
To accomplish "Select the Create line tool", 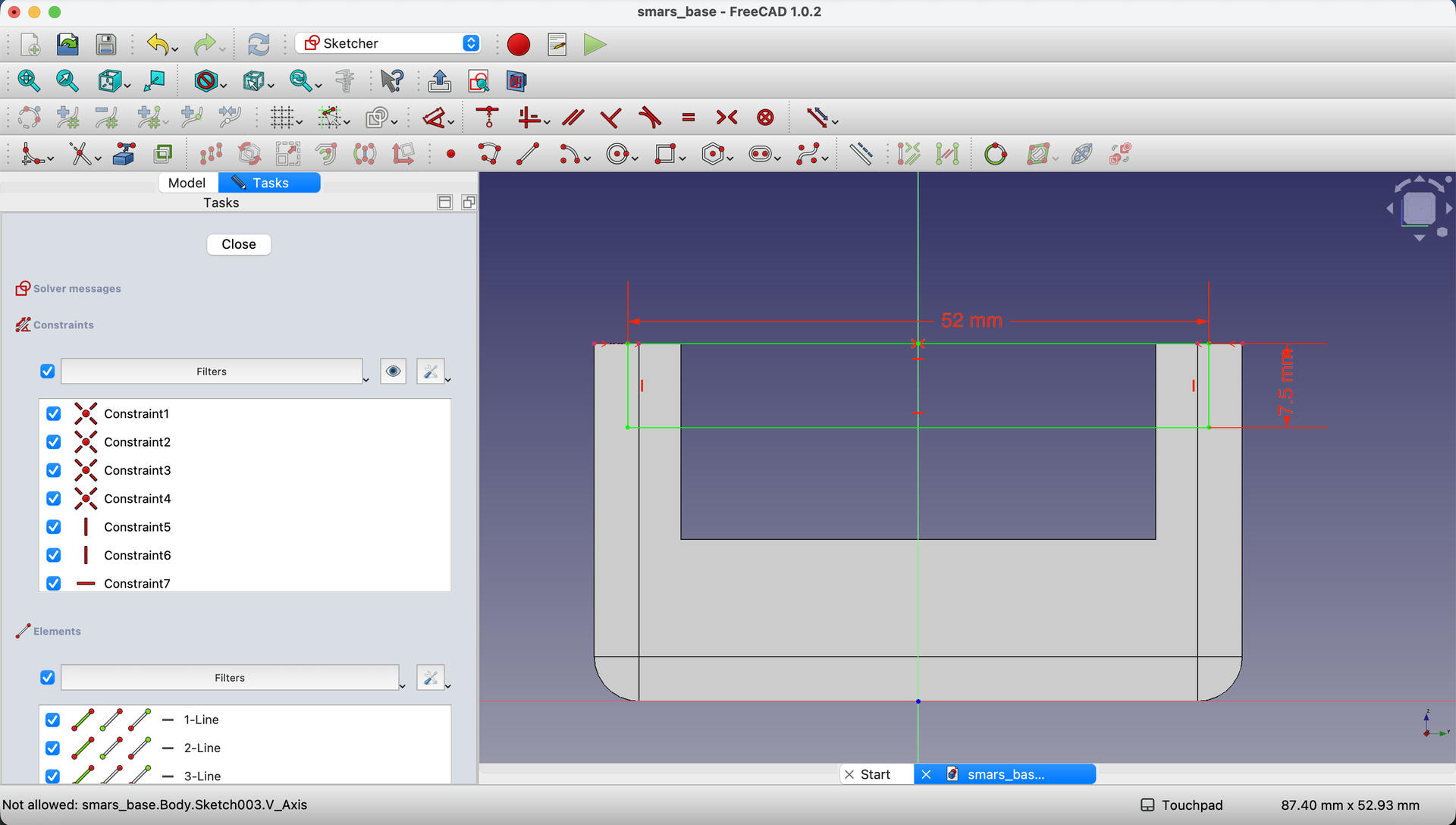I will pyautogui.click(x=528, y=155).
